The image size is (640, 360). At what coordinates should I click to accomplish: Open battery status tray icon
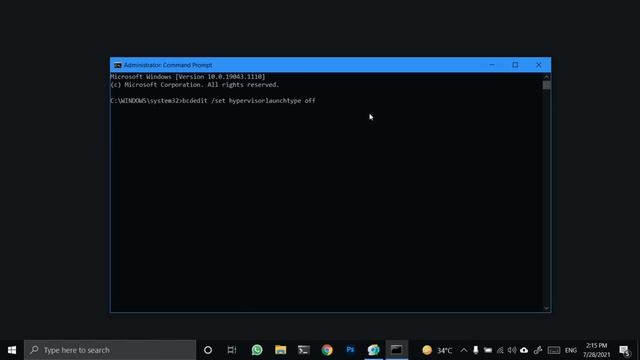coord(488,350)
